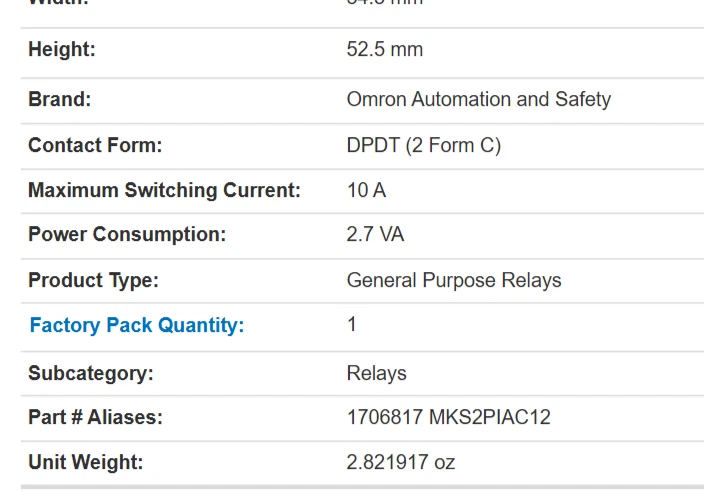Click the factory pack quantity value 1
The width and height of the screenshot is (704, 500).
(352, 324)
